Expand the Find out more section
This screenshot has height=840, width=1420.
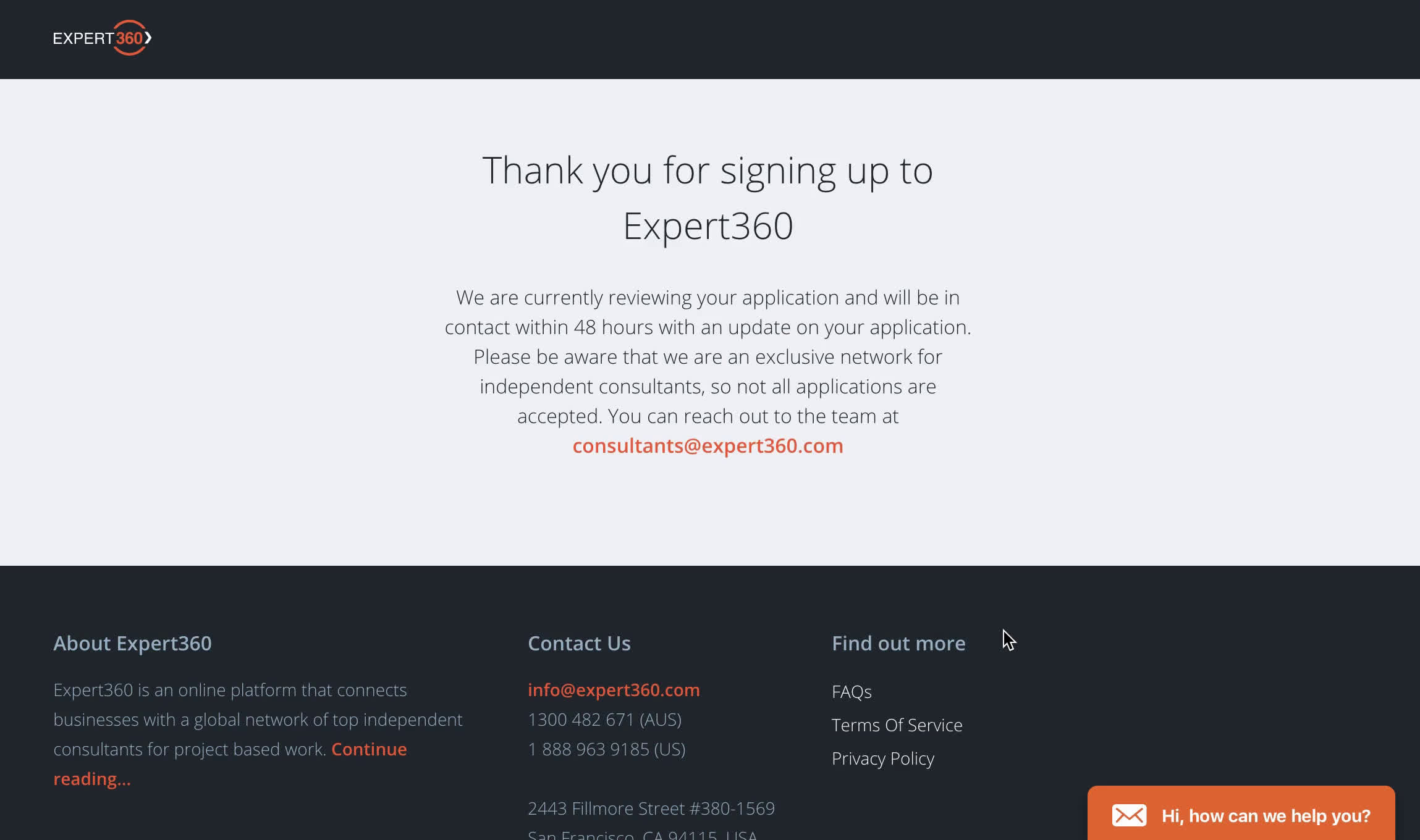coord(898,643)
